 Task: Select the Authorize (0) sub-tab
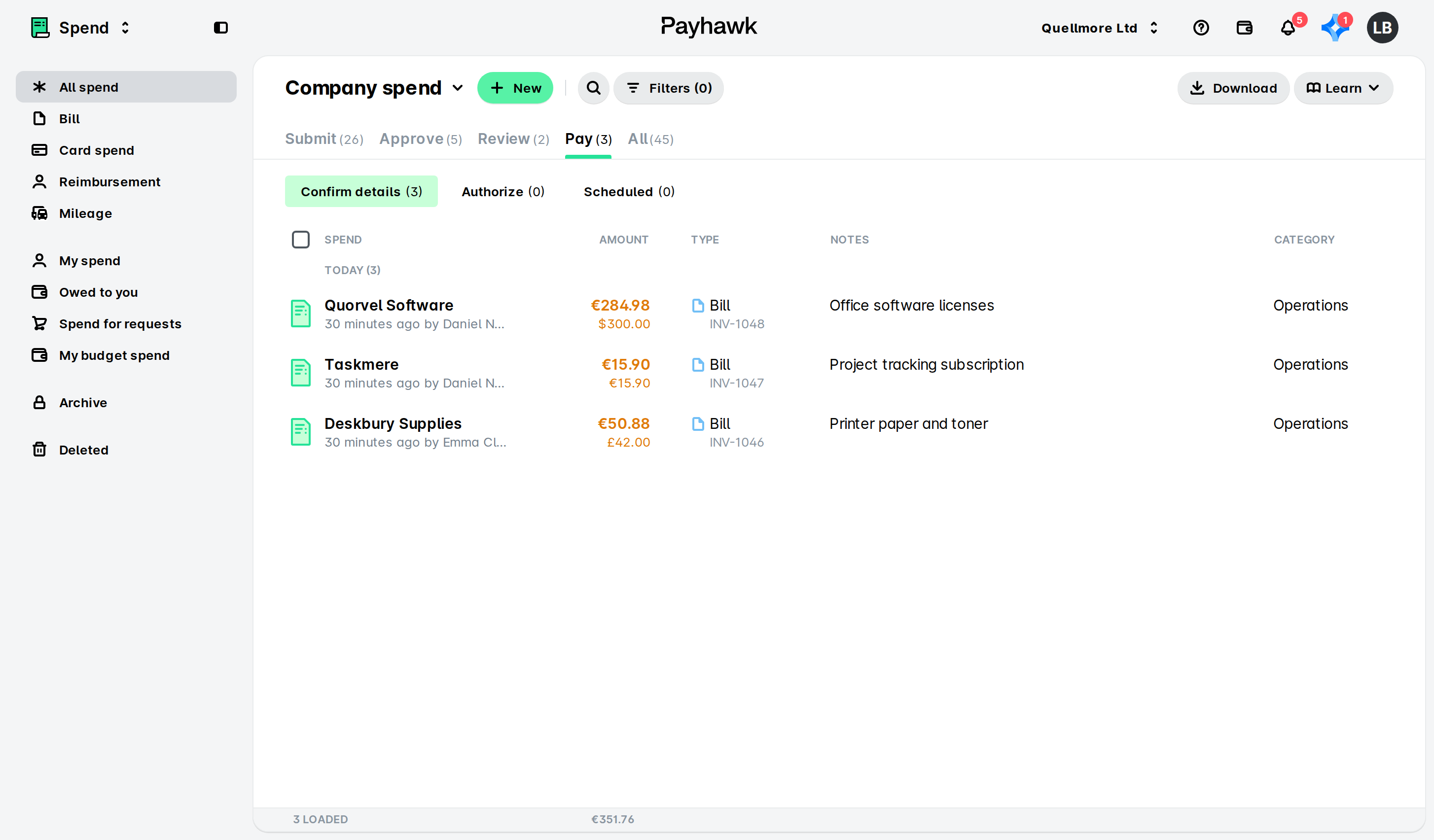click(x=503, y=191)
